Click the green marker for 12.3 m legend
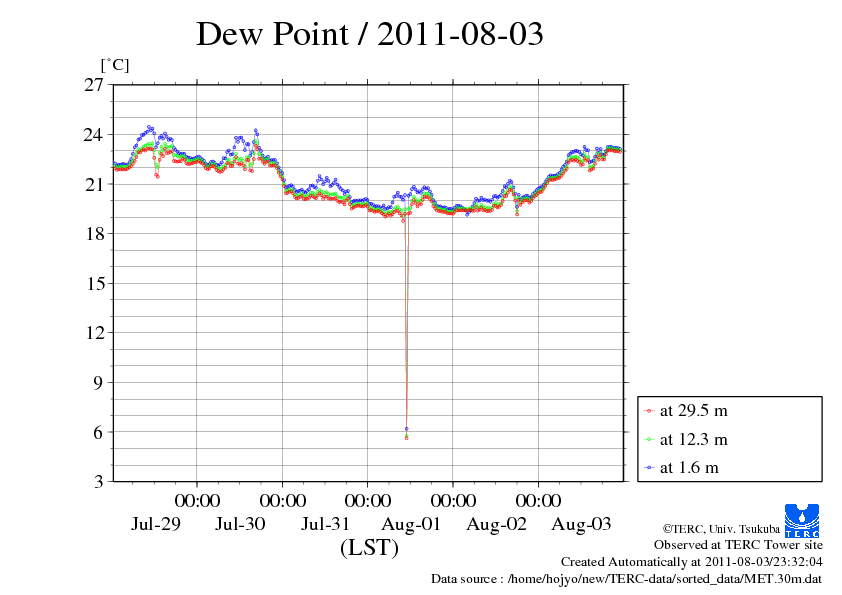The image size is (842, 595). click(x=649, y=440)
